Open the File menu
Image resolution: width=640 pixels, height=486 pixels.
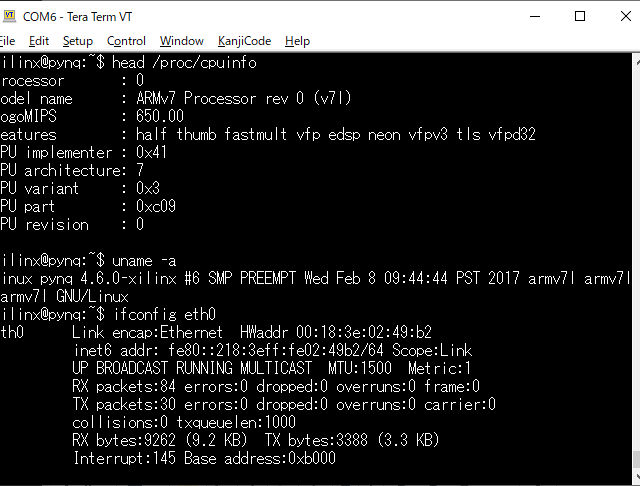[6, 41]
